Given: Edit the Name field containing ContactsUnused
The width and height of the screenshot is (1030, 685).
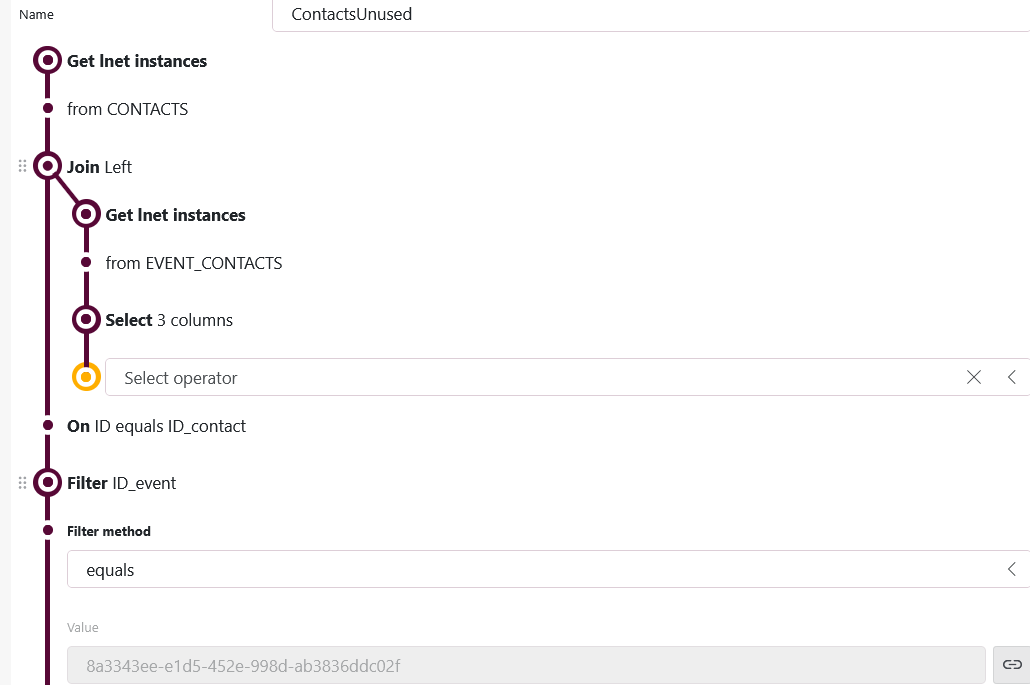Looking at the screenshot, I should click(x=650, y=15).
